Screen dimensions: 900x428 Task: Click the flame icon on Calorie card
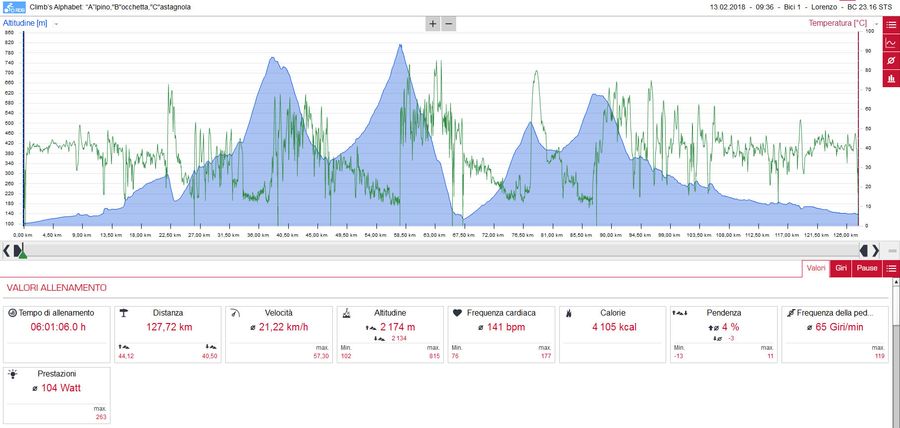(568, 313)
